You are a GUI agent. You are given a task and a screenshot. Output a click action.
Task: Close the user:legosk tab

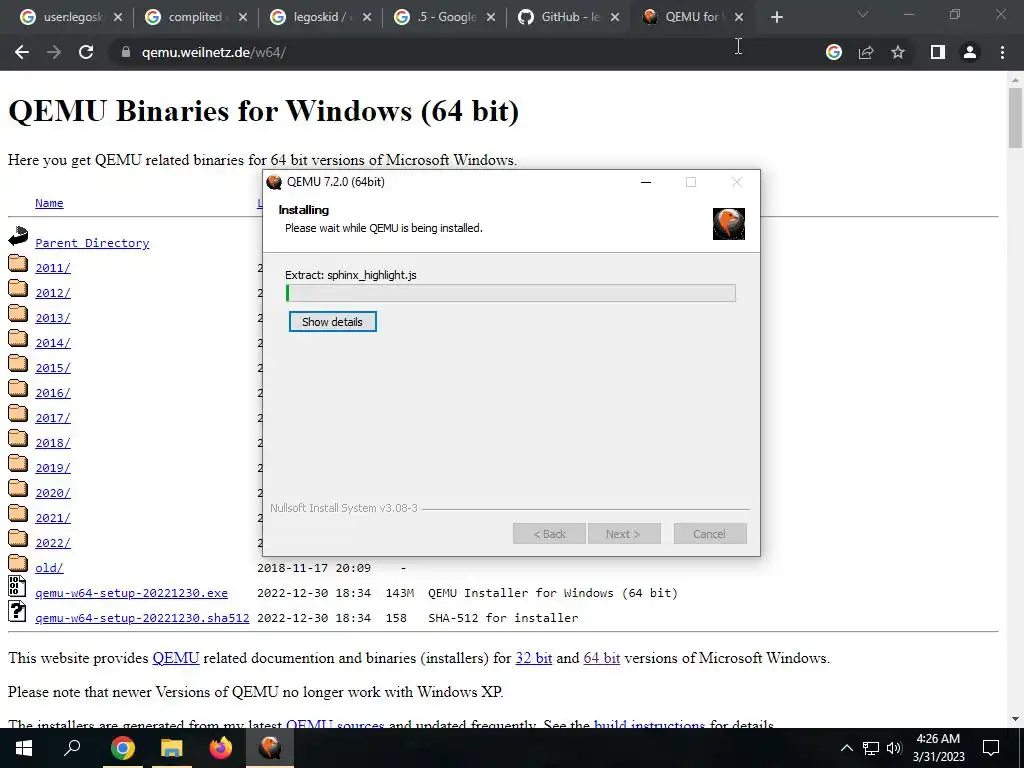point(118,17)
